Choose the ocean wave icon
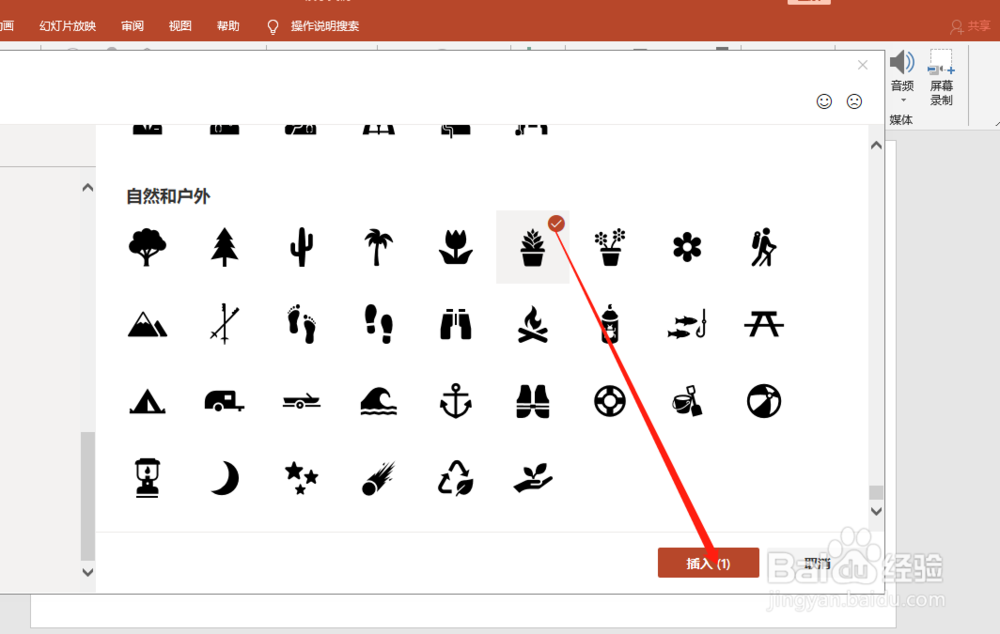Viewport: 1000px width, 634px height. coord(378,401)
